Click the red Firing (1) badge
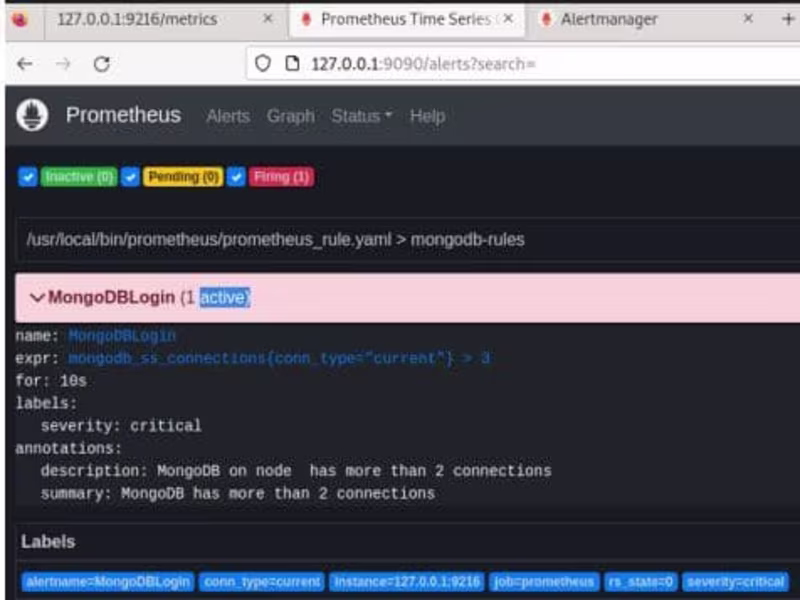Image resolution: width=800 pixels, height=600 pixels. (x=282, y=177)
